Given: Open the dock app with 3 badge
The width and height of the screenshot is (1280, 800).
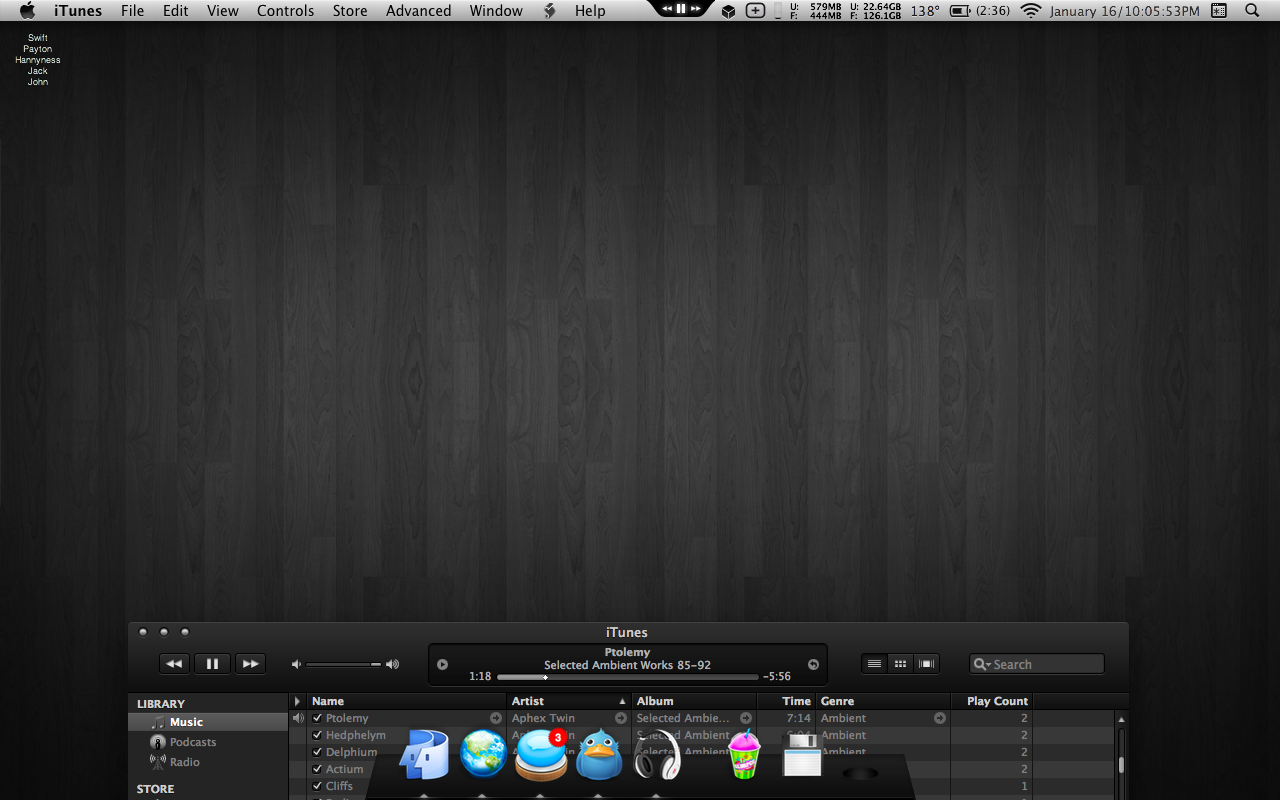Looking at the screenshot, I should coord(541,755).
